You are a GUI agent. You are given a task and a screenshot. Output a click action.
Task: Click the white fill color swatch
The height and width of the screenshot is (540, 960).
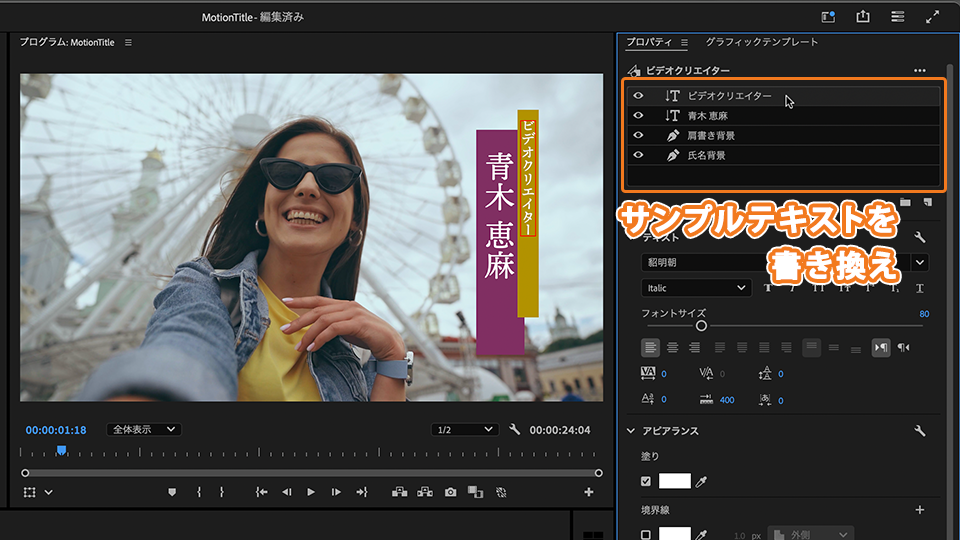click(675, 481)
